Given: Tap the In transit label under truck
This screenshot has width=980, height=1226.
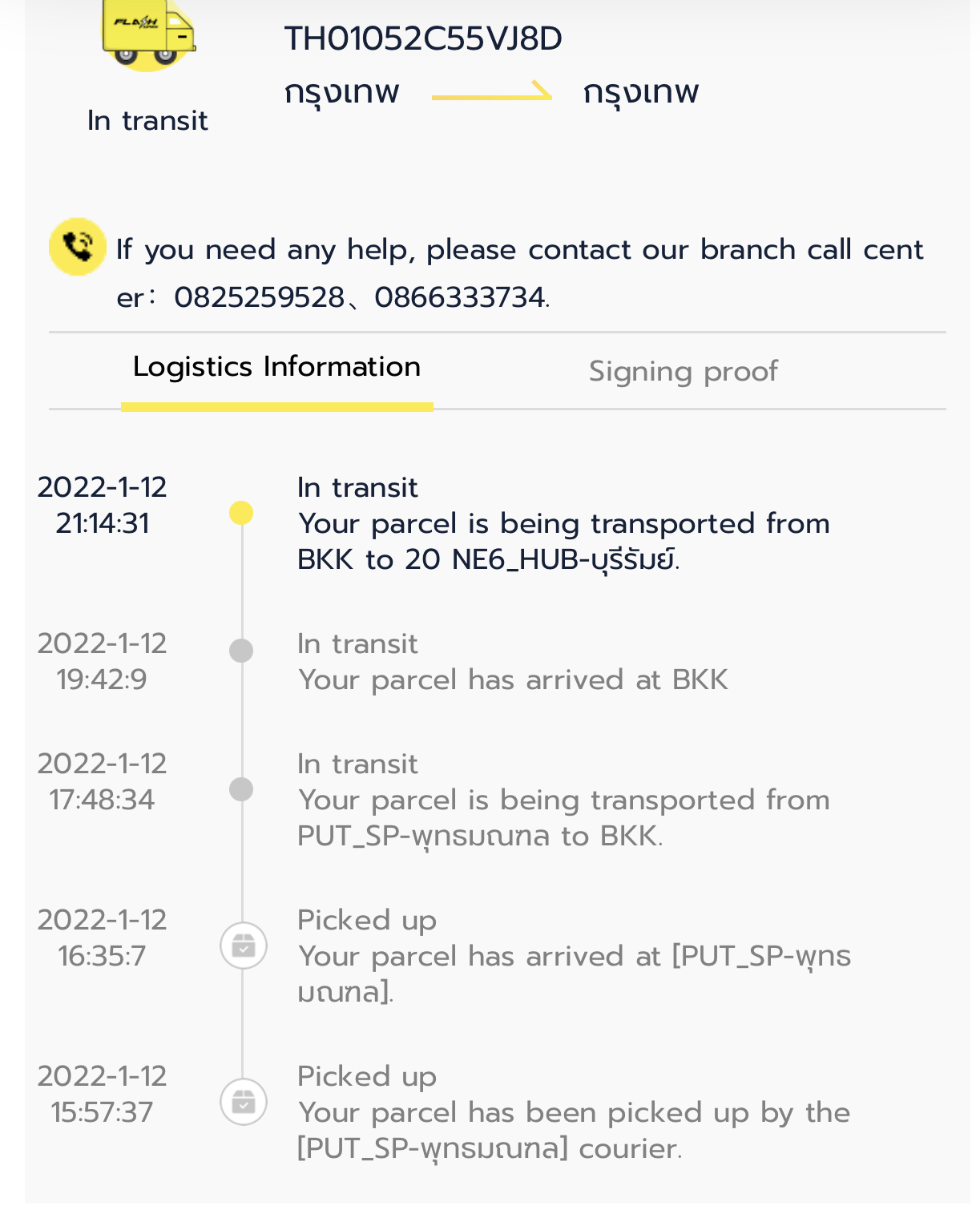Looking at the screenshot, I should pos(147,120).
